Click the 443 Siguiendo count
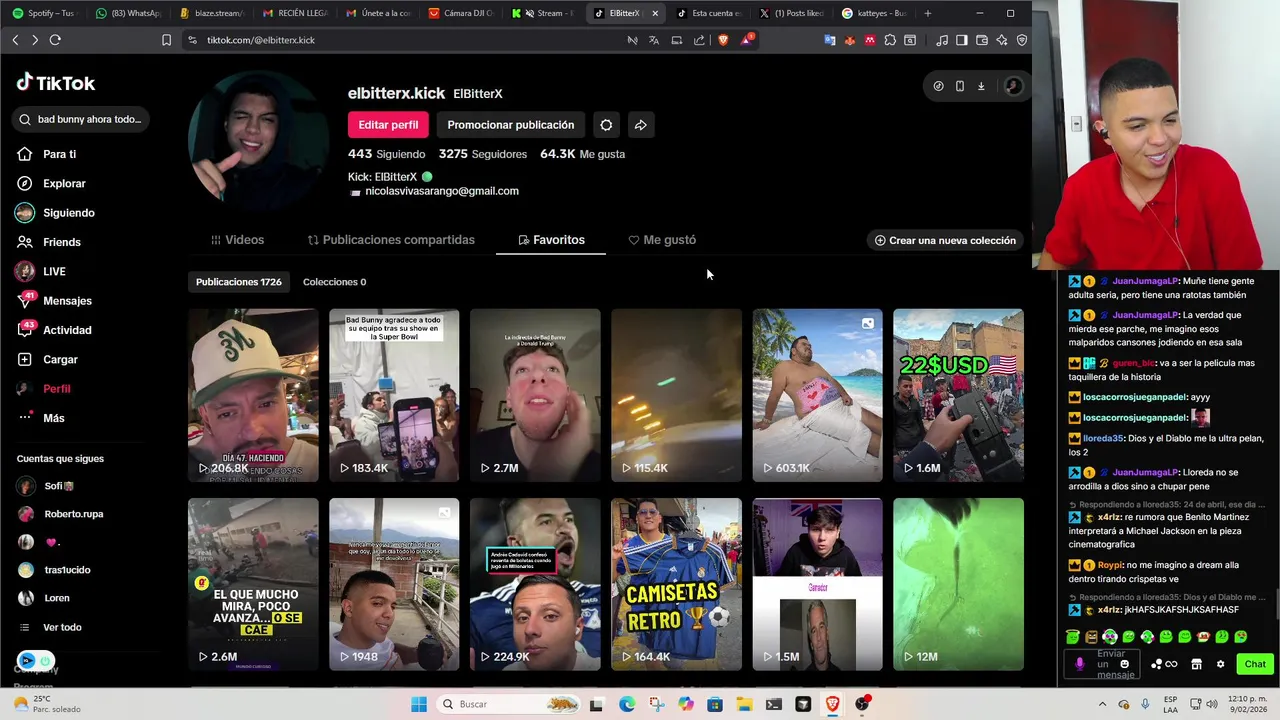This screenshot has height=720, width=1280. (387, 154)
